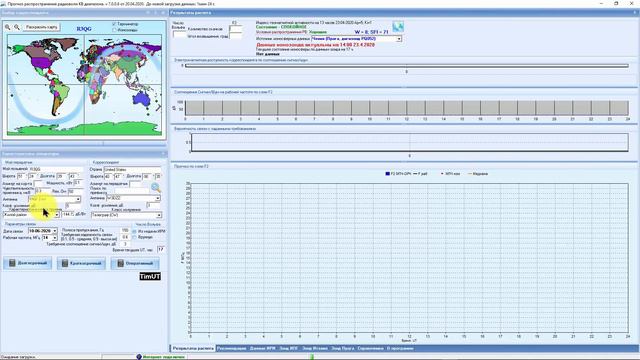The height and width of the screenshot is (360, 640).
Task: Open the ionospheric data source dropdown
Action: pyautogui.click(x=399, y=39)
